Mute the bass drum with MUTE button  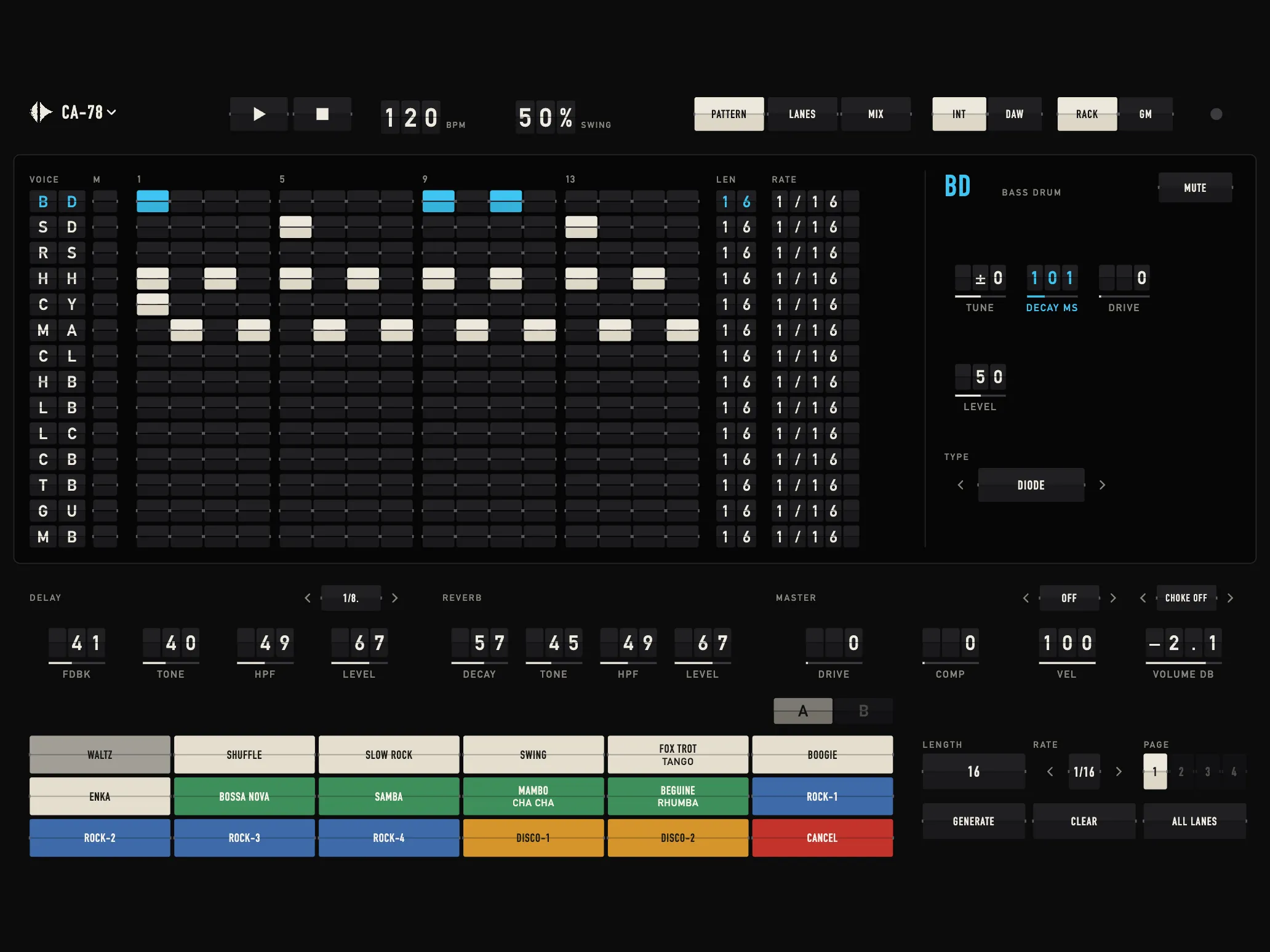[x=1195, y=188]
